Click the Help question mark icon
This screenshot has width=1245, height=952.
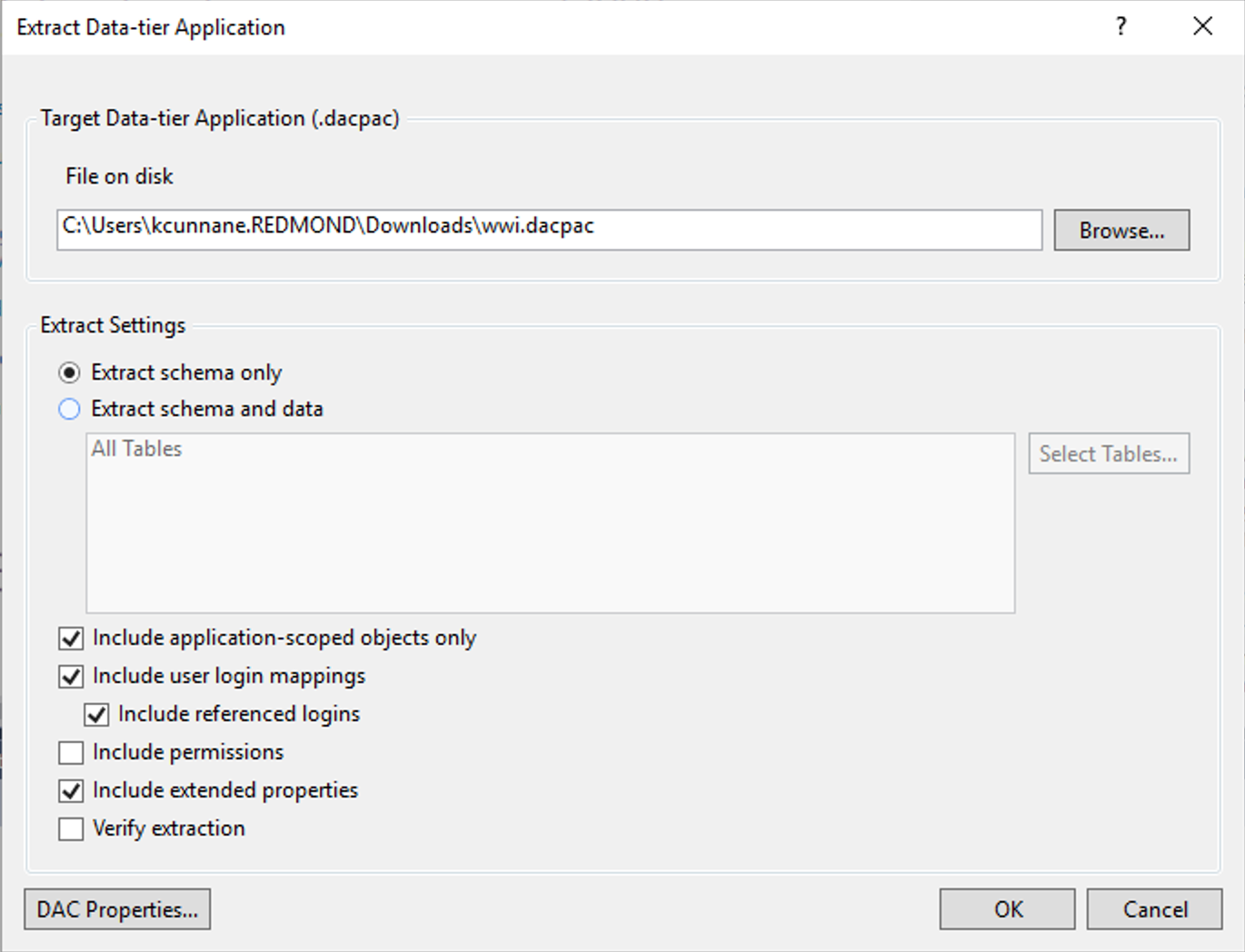[1121, 27]
